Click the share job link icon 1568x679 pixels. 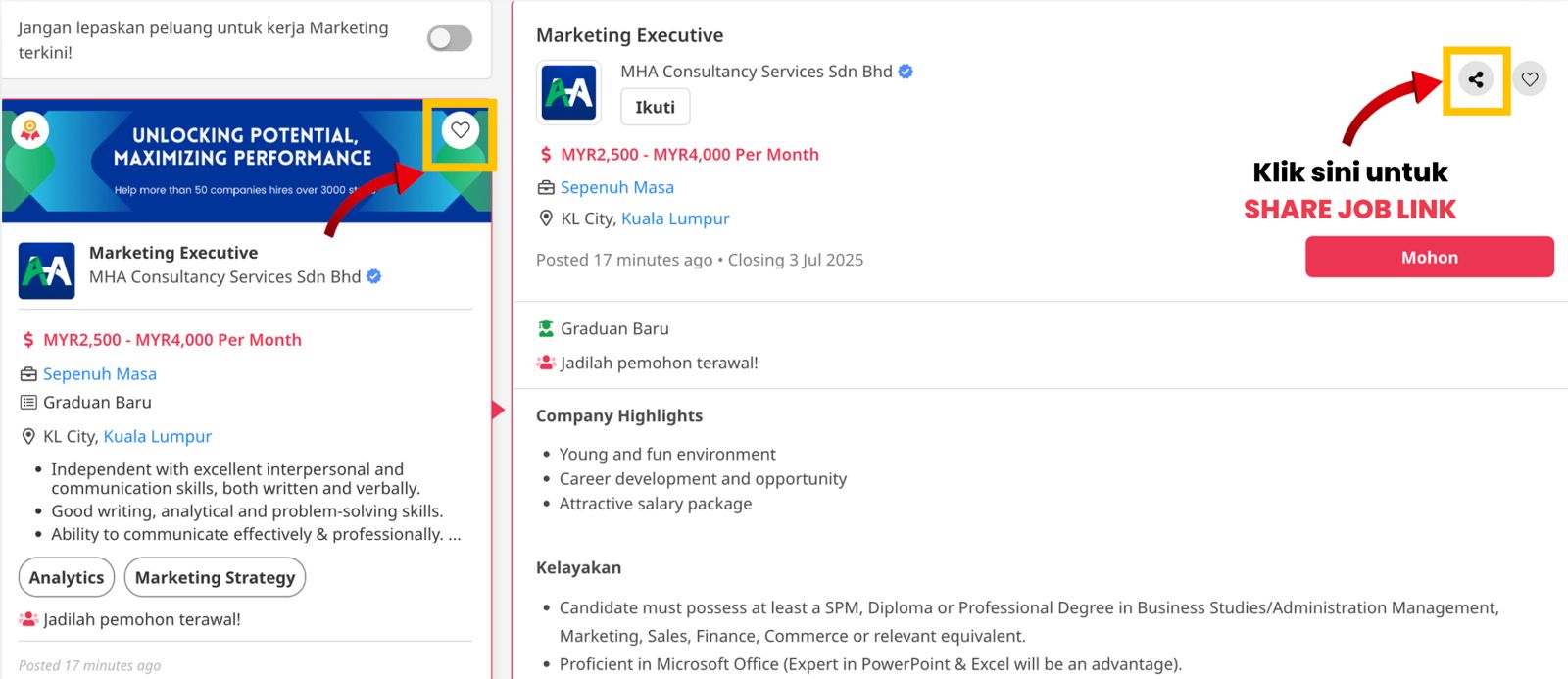[x=1476, y=79]
